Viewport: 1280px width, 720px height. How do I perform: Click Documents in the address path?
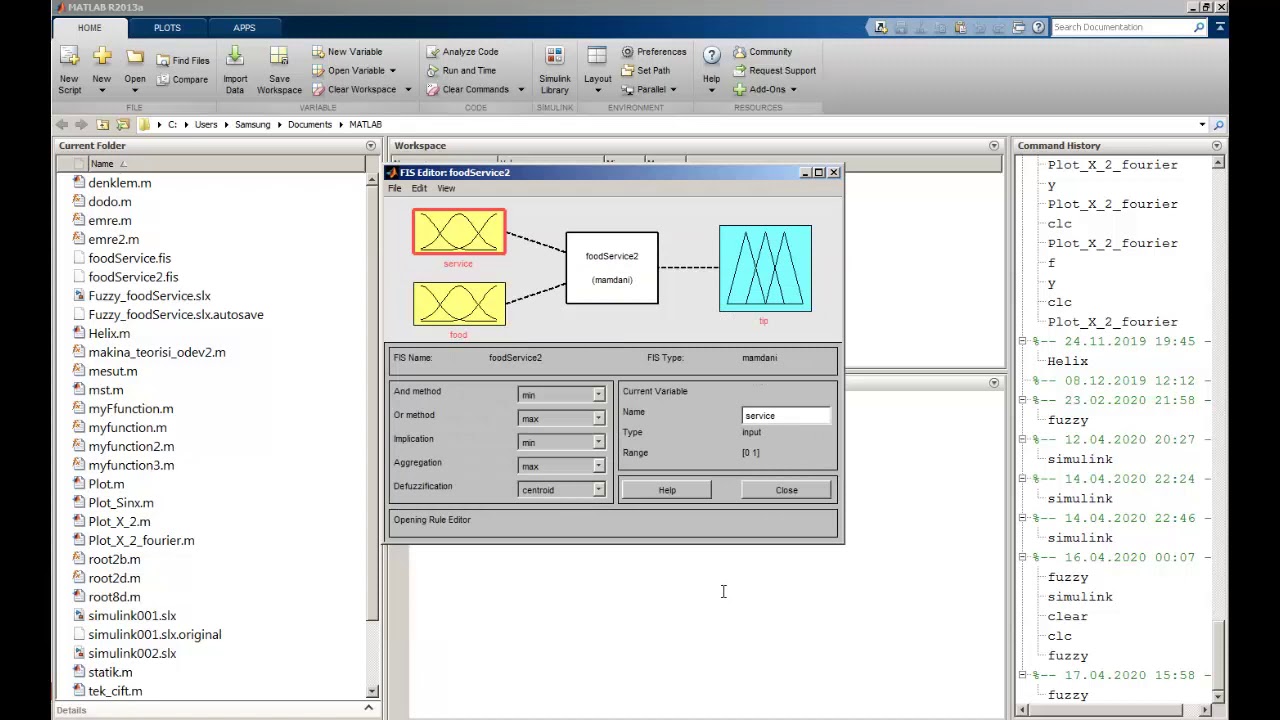point(309,125)
